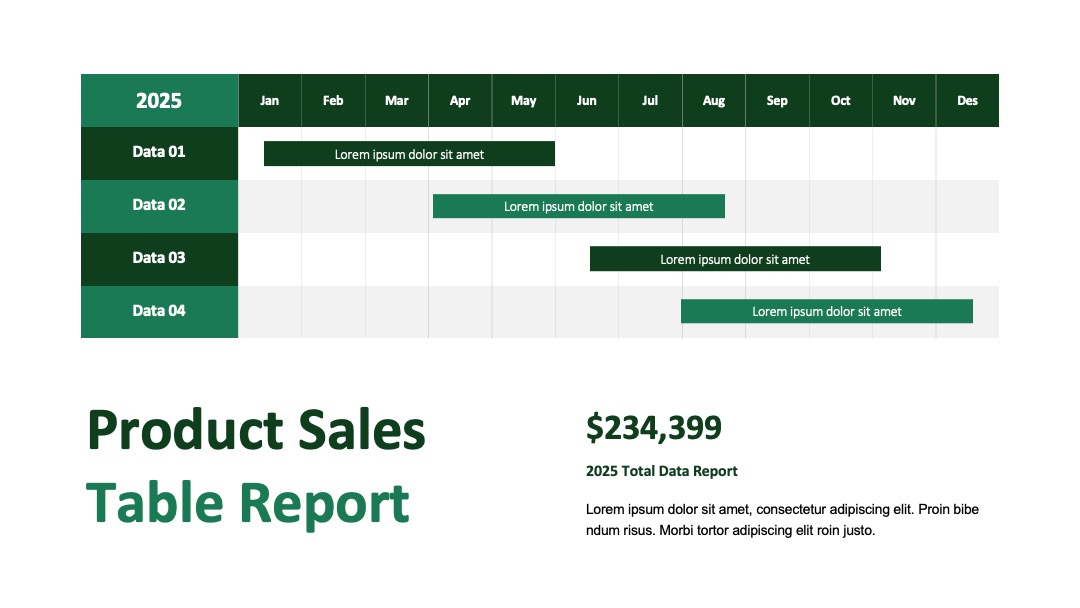This screenshot has height=608, width=1080.
Task: Click the Oct month header cell
Action: click(x=840, y=101)
